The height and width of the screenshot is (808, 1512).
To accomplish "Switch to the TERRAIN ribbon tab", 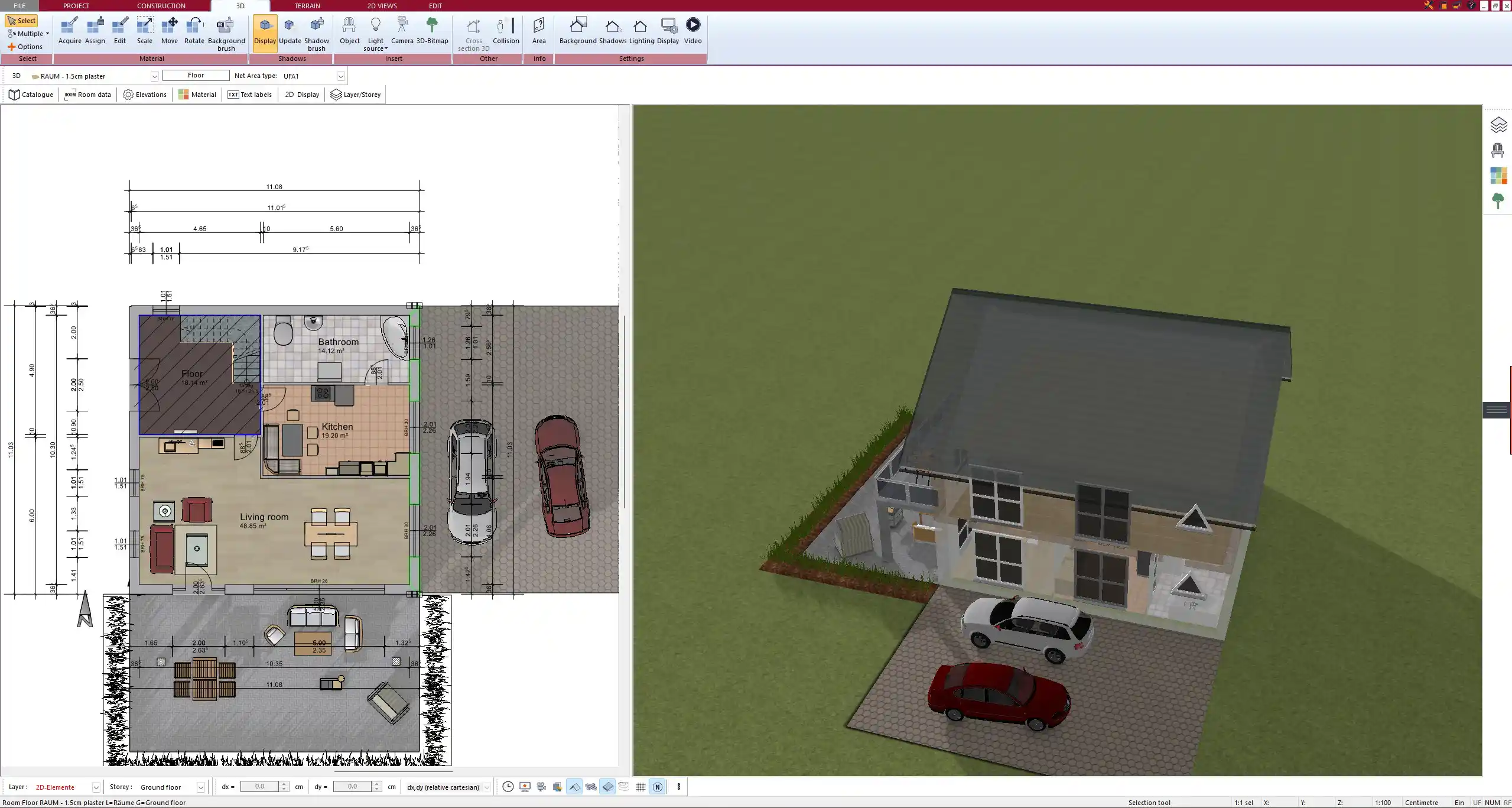I will (x=307, y=5).
